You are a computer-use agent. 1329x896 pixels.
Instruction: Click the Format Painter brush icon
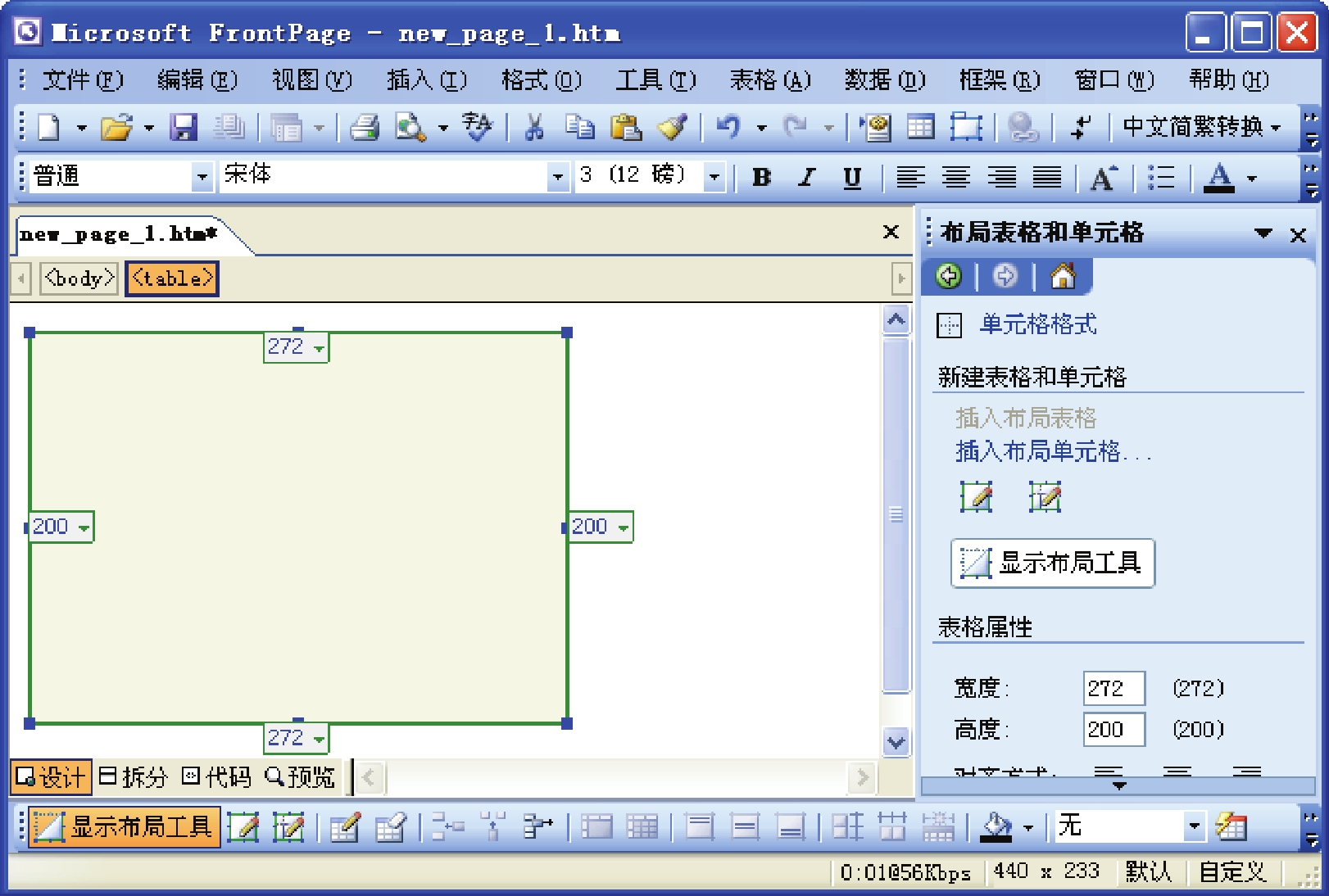[673, 127]
